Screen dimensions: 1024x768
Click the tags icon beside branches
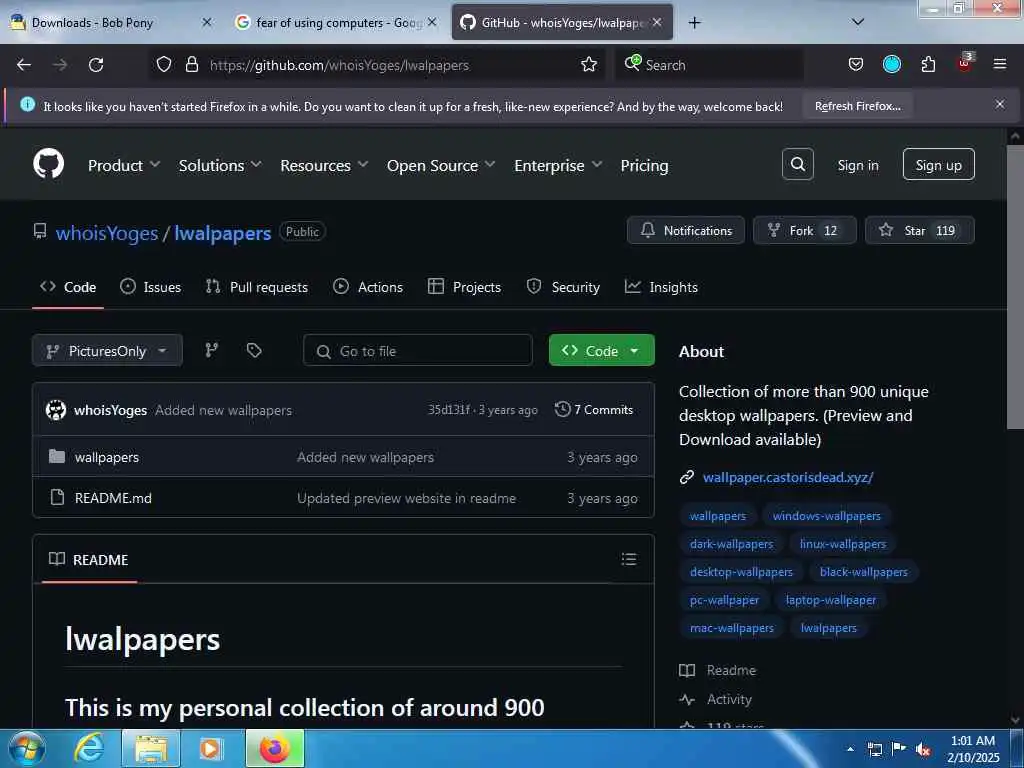[x=254, y=351]
